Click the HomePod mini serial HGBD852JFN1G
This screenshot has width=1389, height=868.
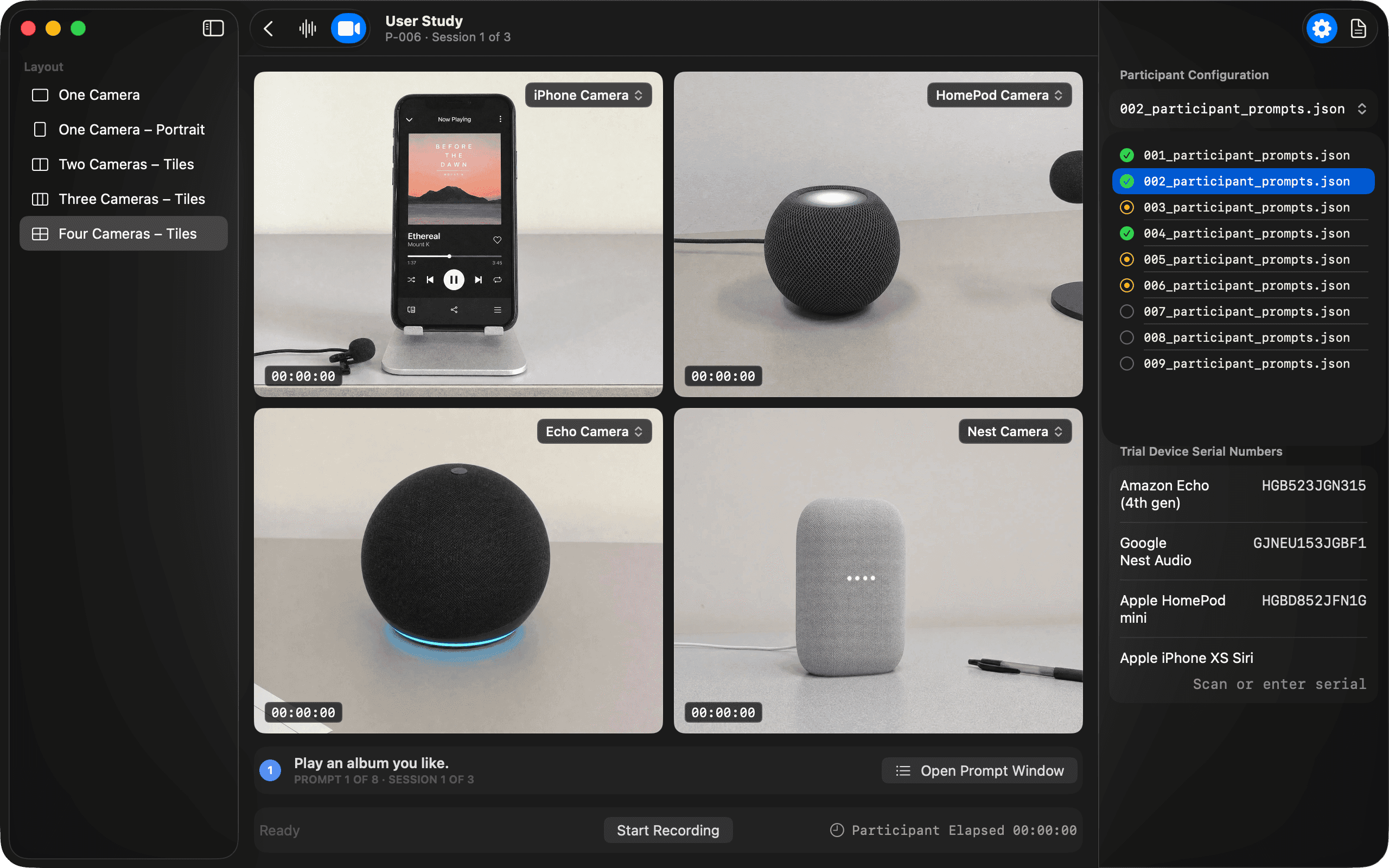pos(1313,601)
